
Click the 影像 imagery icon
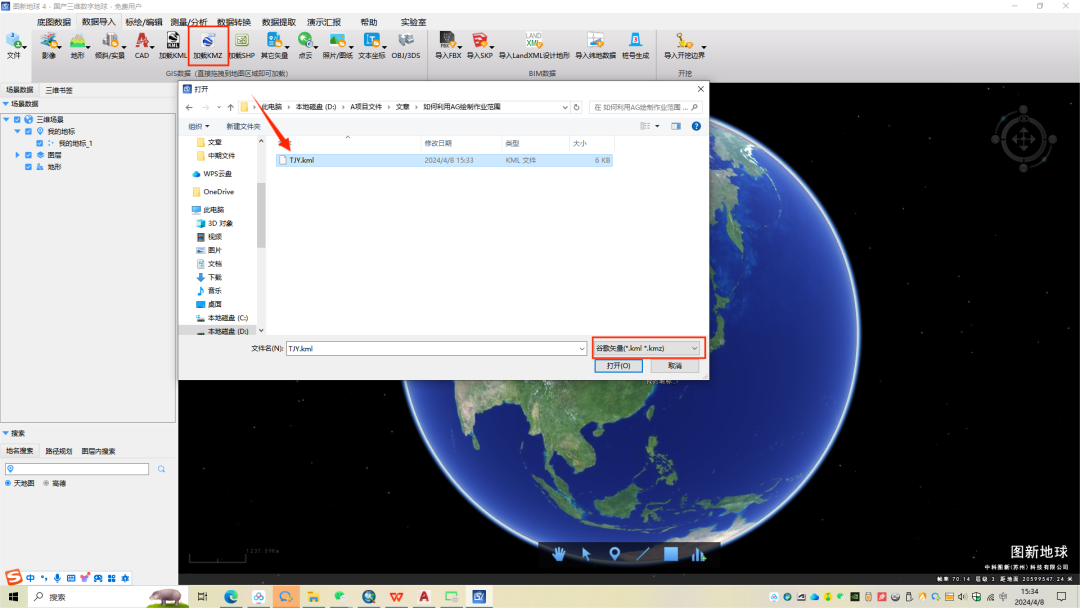click(x=48, y=45)
